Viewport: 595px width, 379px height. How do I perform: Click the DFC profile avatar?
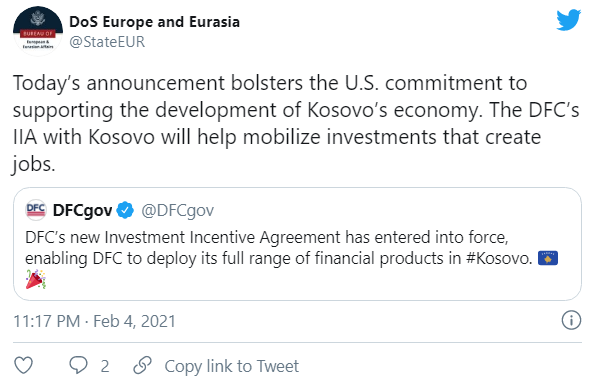(36, 210)
